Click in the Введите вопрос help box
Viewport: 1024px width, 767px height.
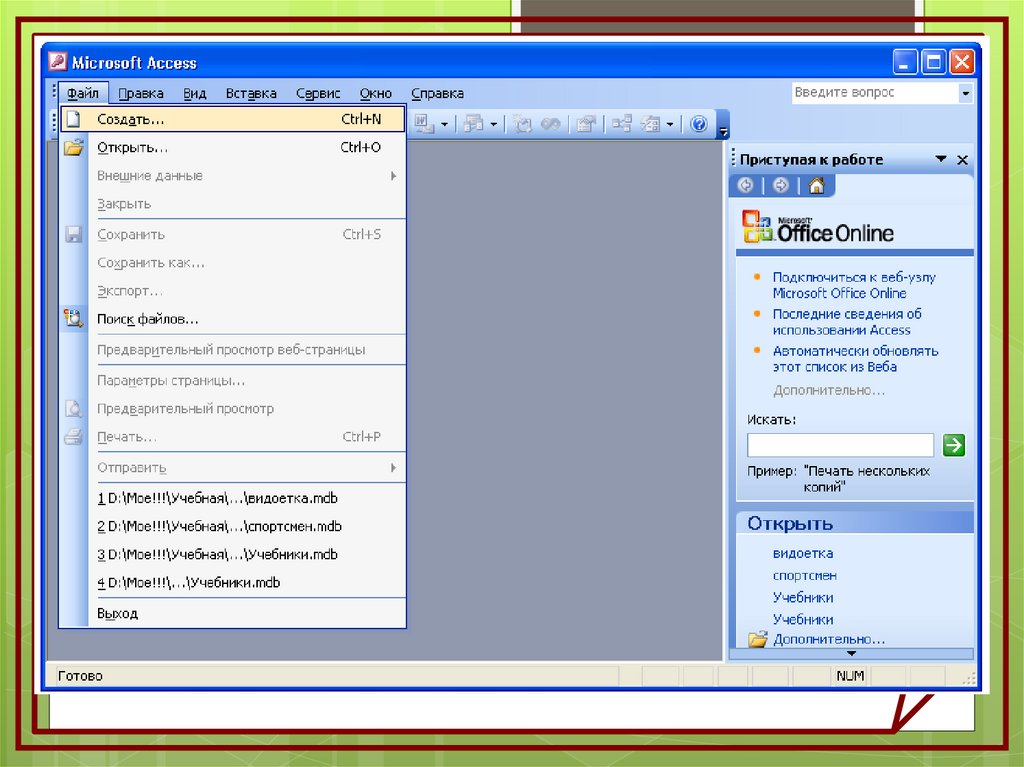(x=875, y=93)
